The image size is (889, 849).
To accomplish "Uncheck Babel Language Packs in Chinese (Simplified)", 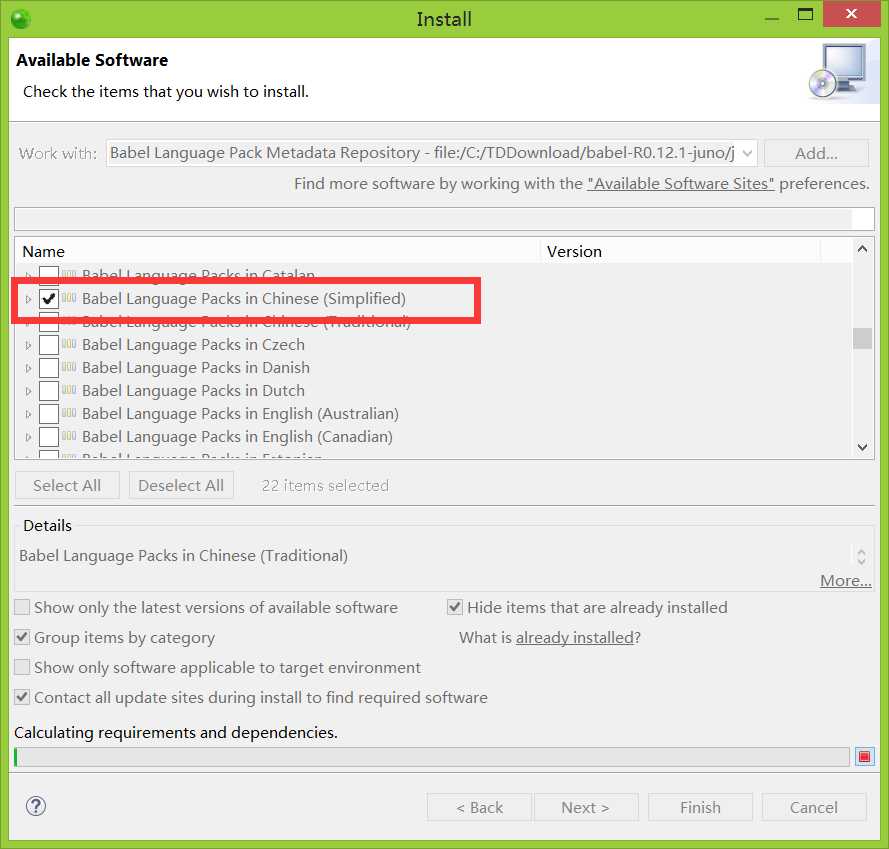I will coord(49,298).
